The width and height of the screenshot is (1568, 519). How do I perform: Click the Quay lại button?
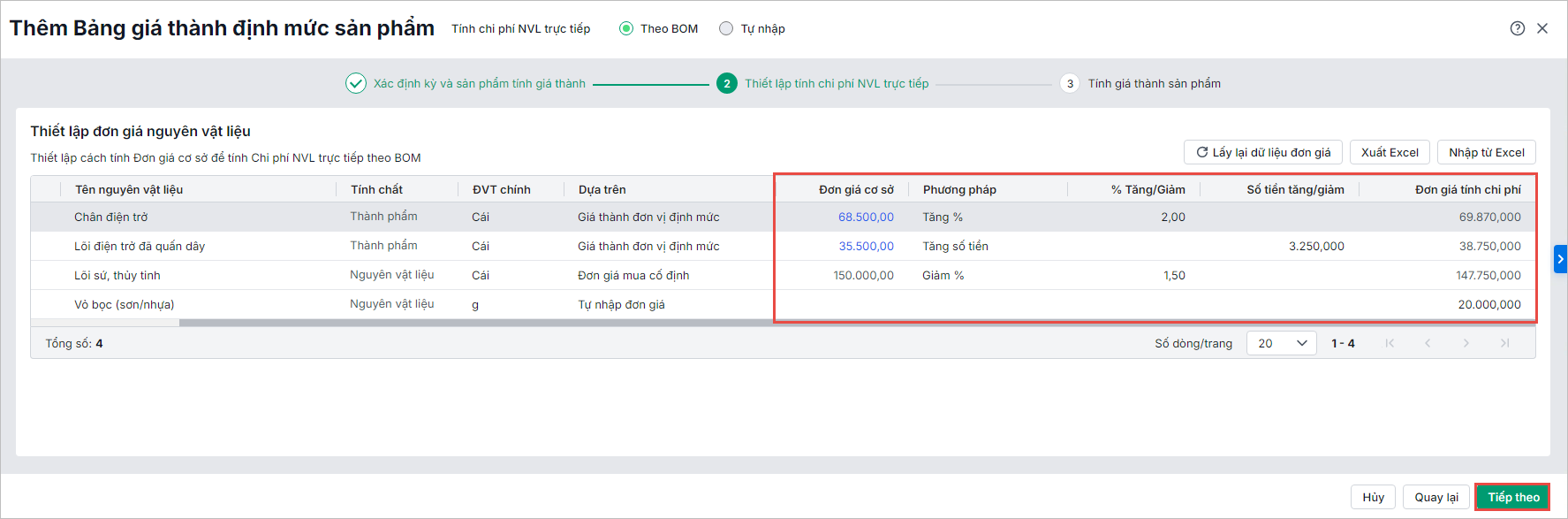1435,497
